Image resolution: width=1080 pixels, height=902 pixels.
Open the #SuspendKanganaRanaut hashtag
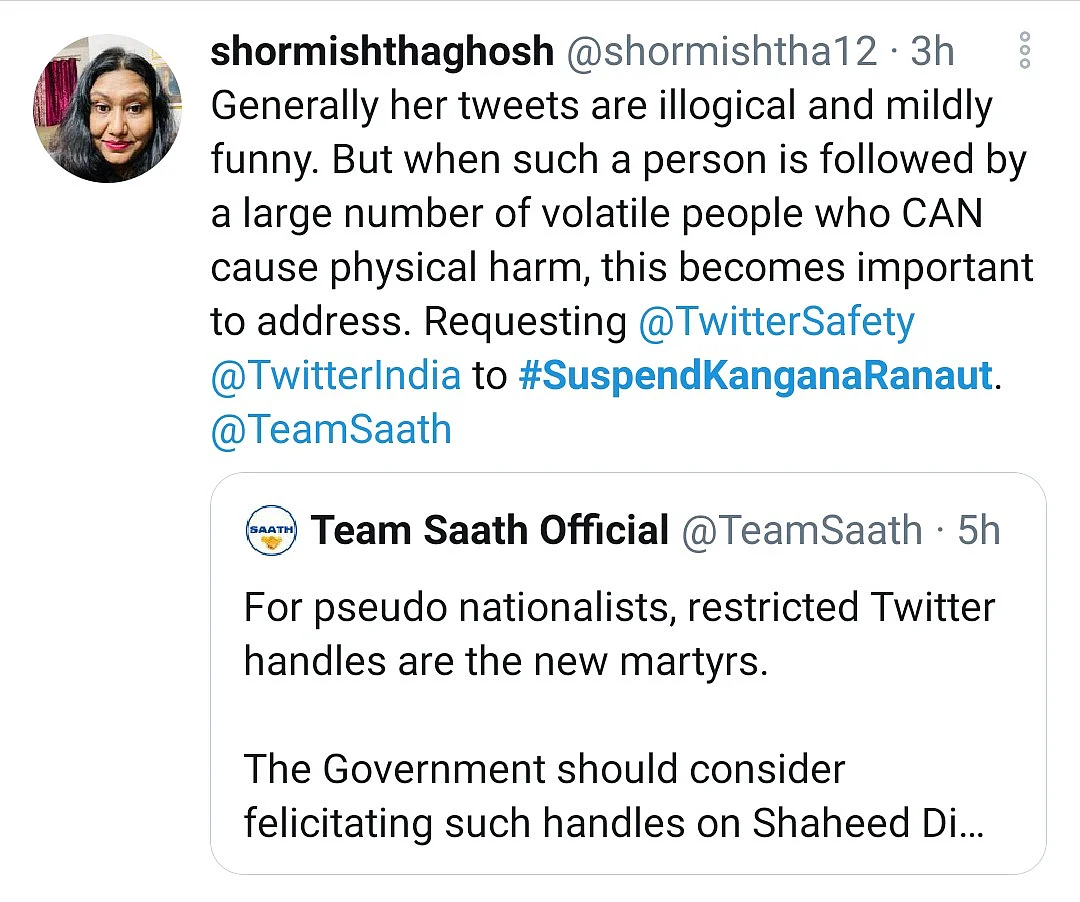[x=756, y=375]
